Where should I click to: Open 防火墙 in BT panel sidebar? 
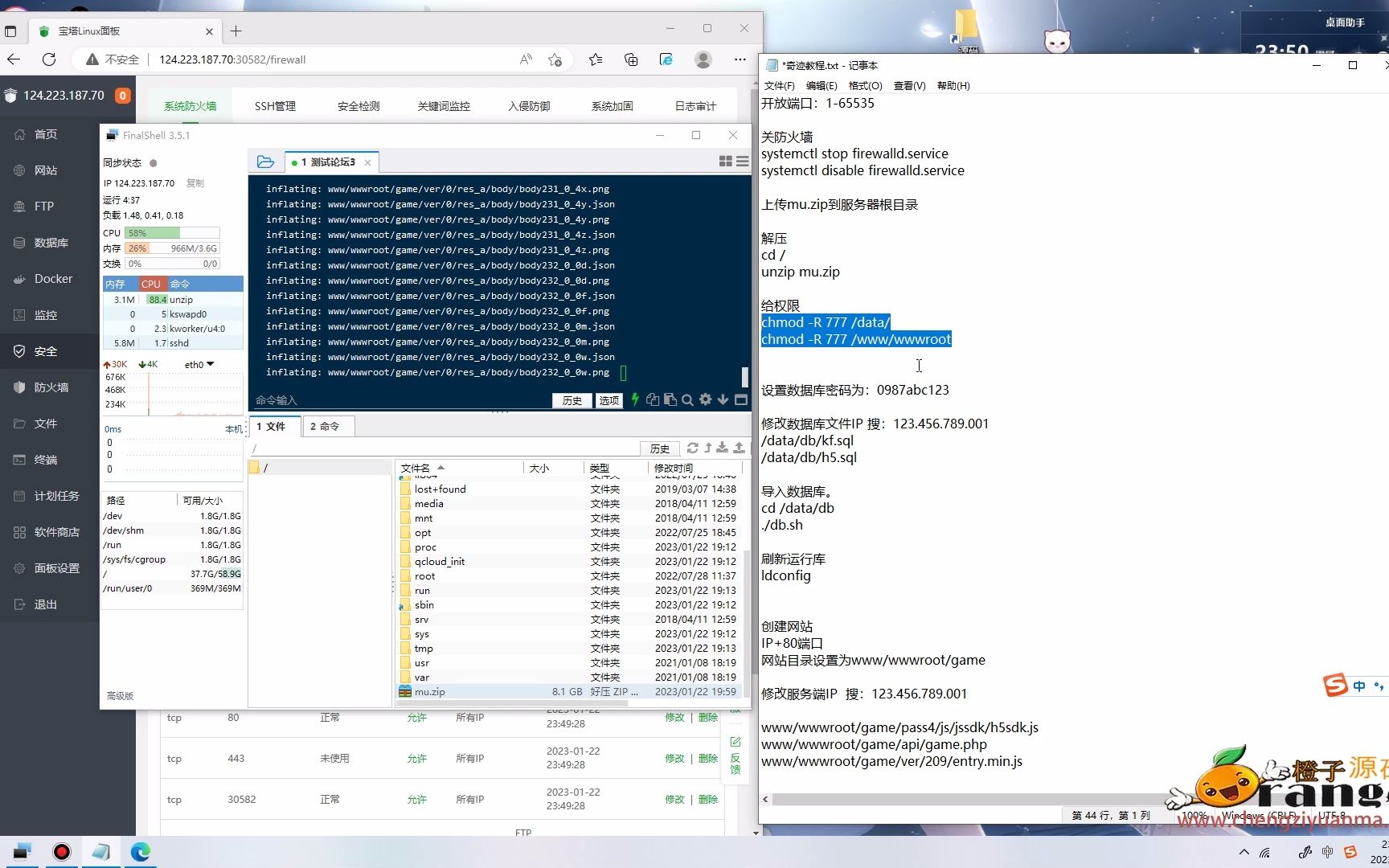[51, 387]
